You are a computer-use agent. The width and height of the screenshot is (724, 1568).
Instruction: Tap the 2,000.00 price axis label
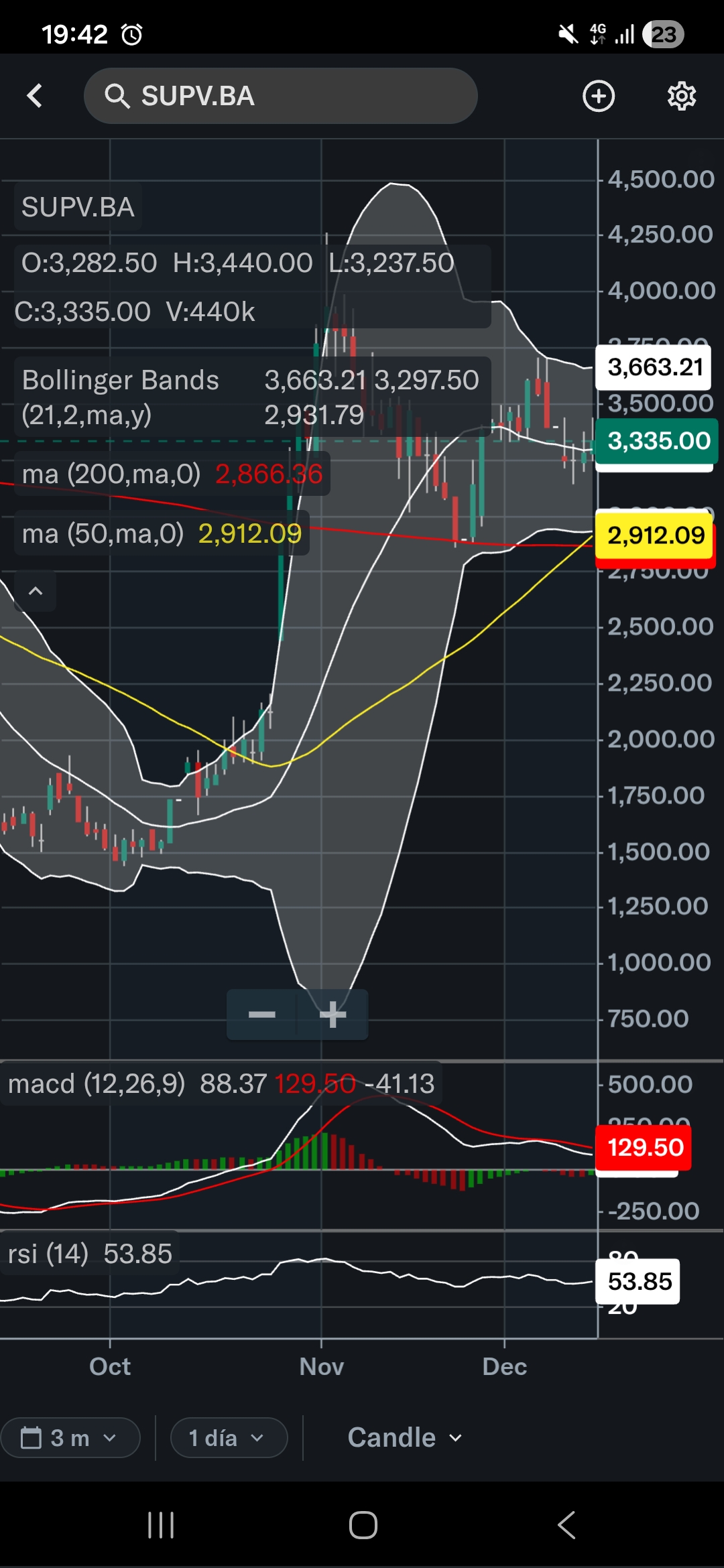[x=661, y=739]
